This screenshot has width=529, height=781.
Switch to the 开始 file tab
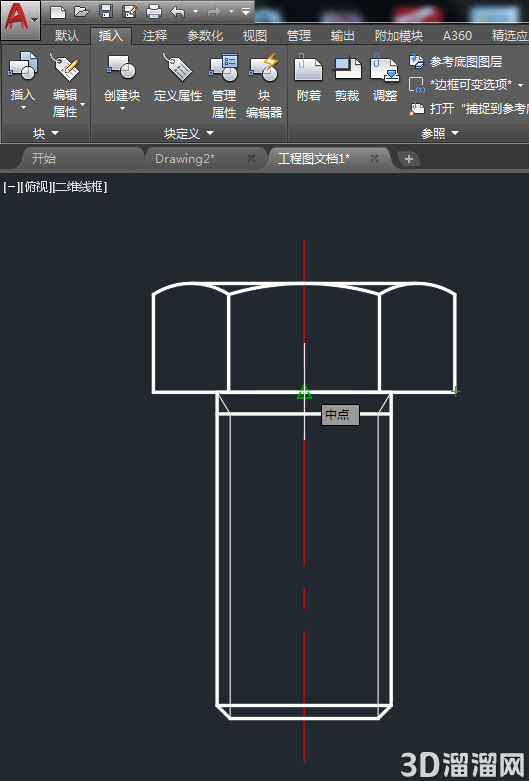(44, 158)
